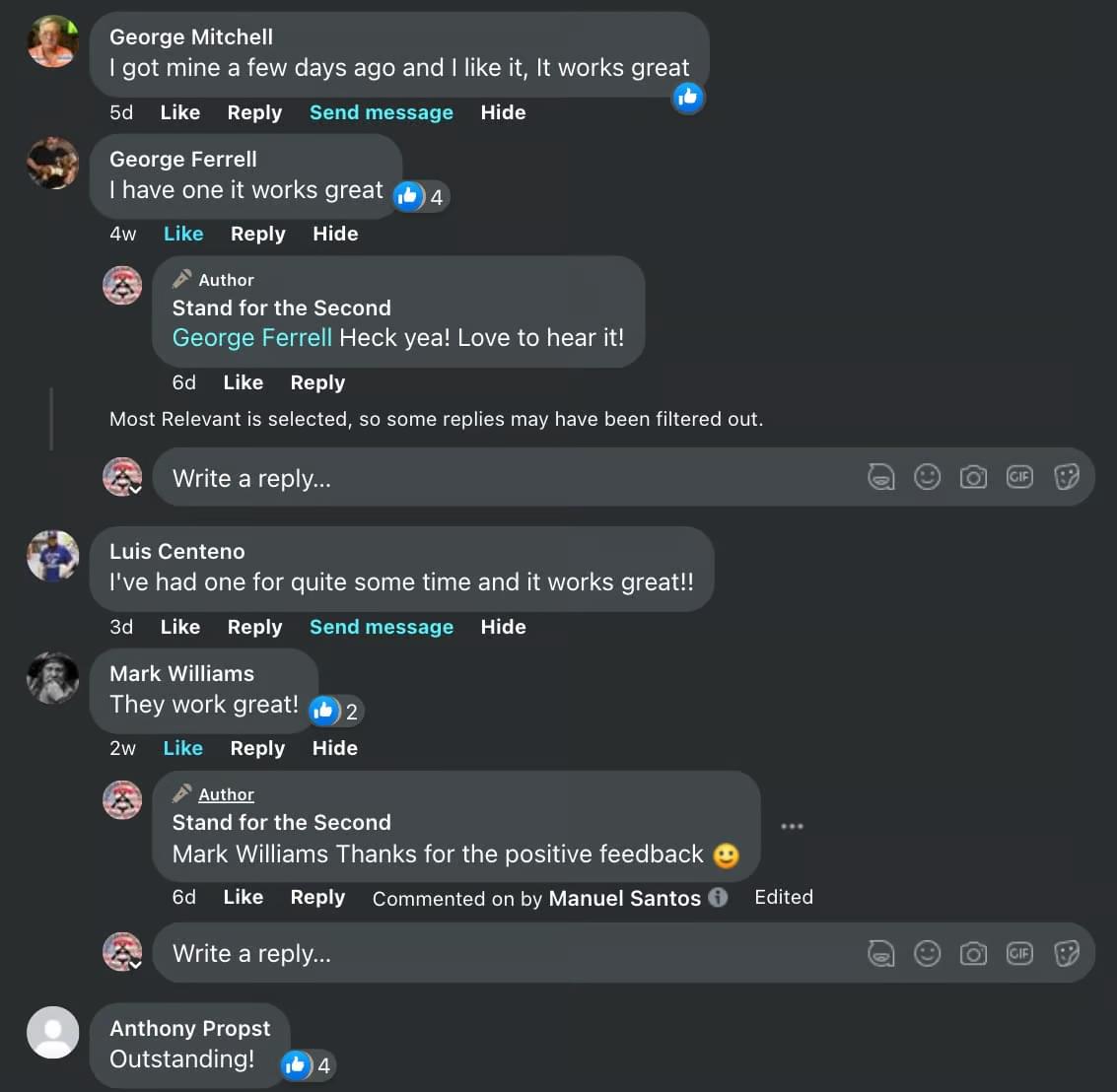The image size is (1117, 1092).
Task: Open sticker picker in first reply box
Action: (x=1067, y=478)
